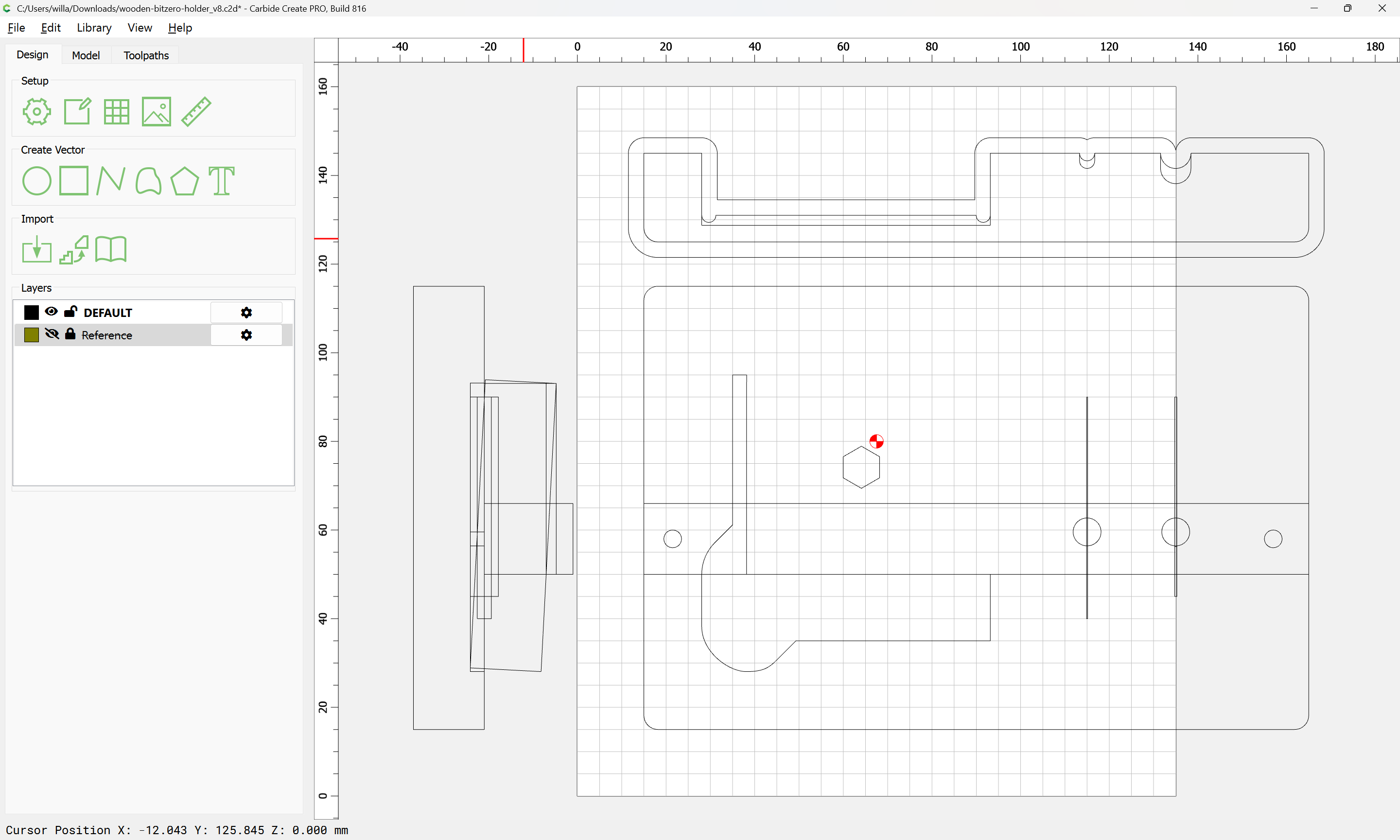Click the import file icon
This screenshot has height=840, width=1400.
pos(37,250)
